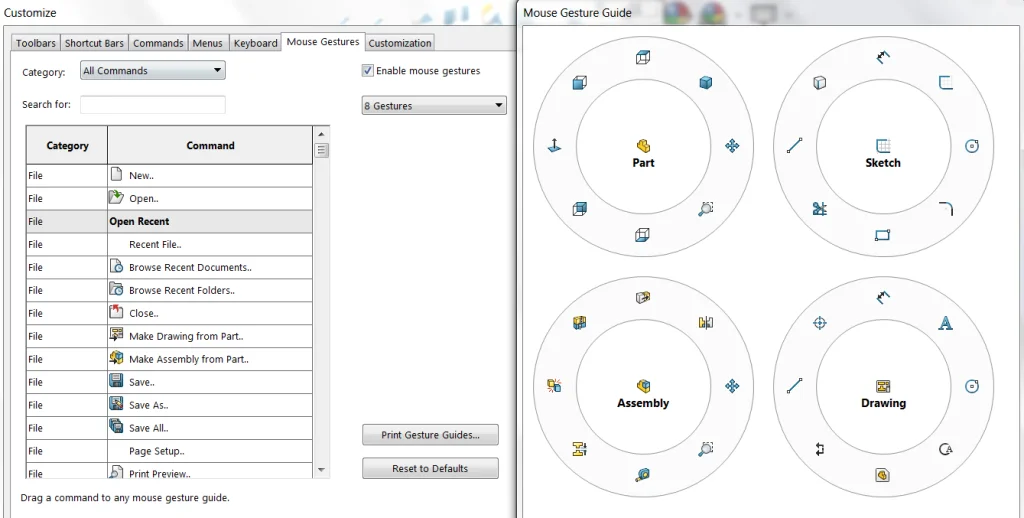The height and width of the screenshot is (518, 1024).
Task: Select the Close.. command row
Action: 169,313
